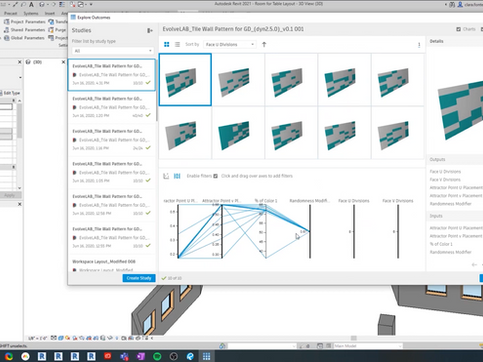Viewport: 483px width, 362px height.
Task: Open more options menu above thumbnails
Action: (419, 45)
